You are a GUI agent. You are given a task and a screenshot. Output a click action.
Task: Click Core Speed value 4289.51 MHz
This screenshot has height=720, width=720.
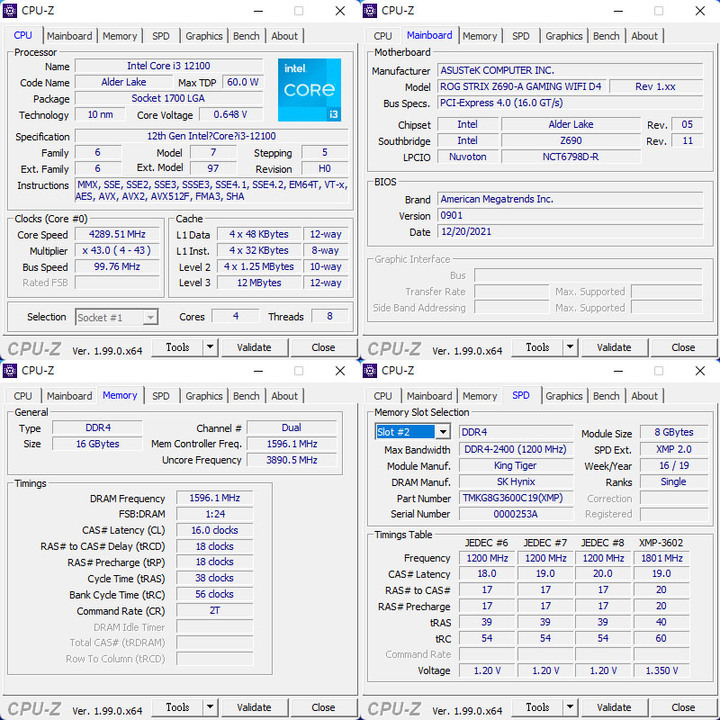117,234
